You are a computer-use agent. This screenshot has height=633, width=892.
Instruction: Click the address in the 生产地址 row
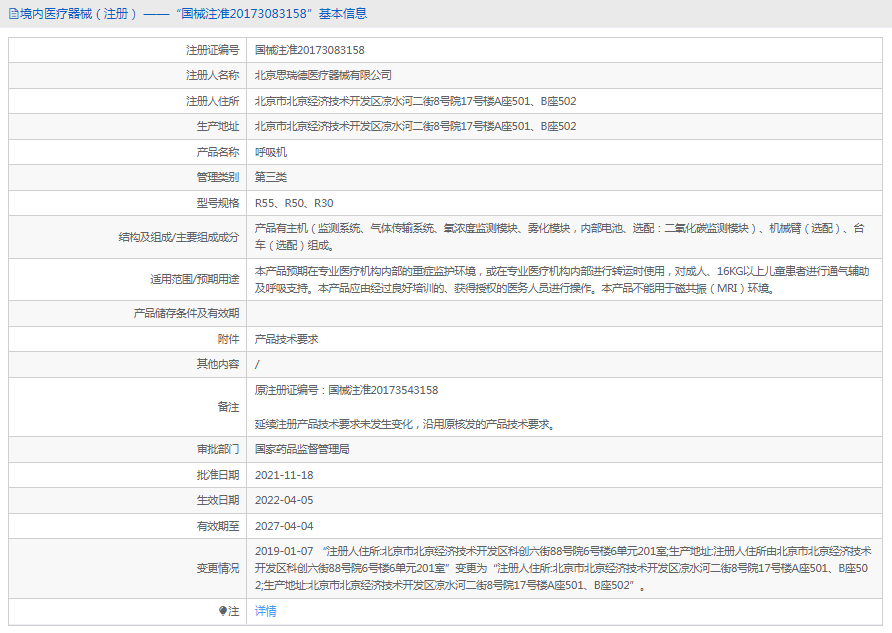[415, 126]
